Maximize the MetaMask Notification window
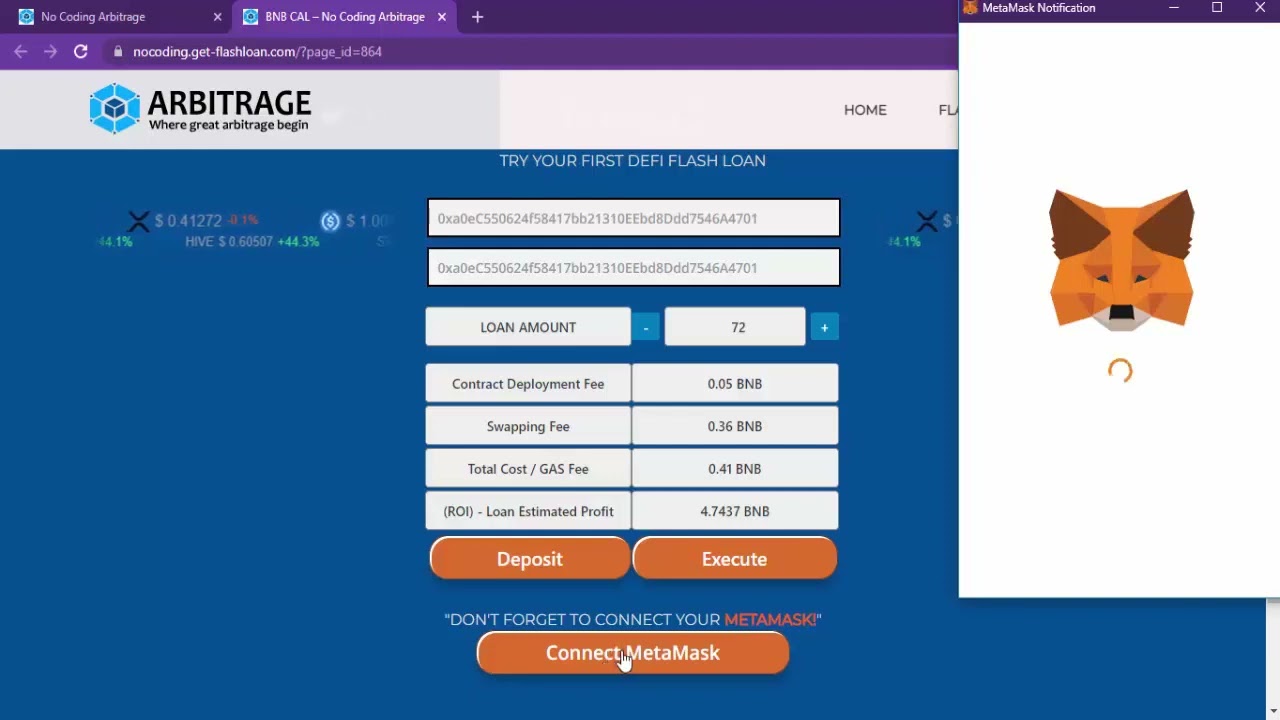 (x=1217, y=8)
